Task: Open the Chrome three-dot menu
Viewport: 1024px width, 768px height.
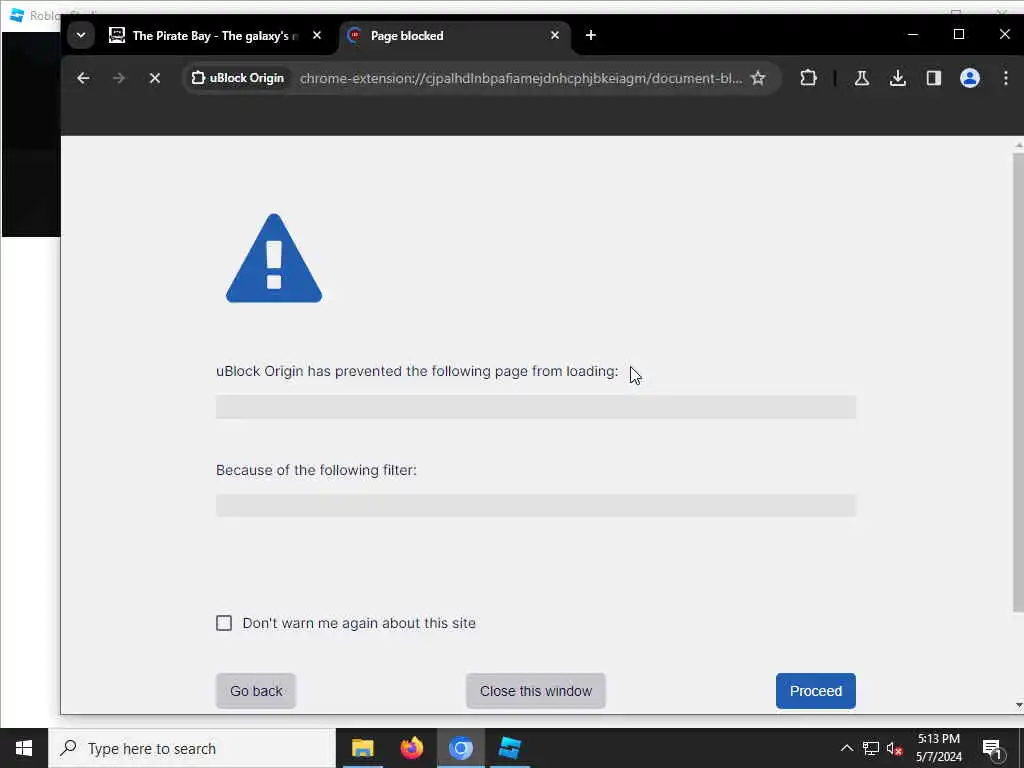Action: [1005, 78]
